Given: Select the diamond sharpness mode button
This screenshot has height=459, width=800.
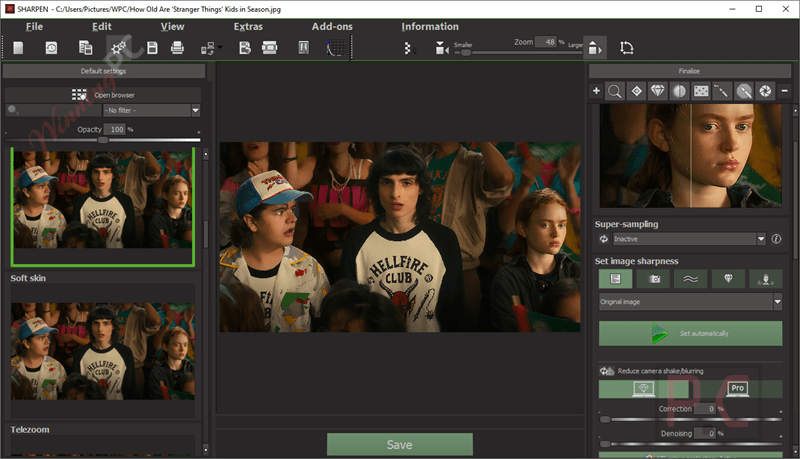Looking at the screenshot, I should pos(728,279).
